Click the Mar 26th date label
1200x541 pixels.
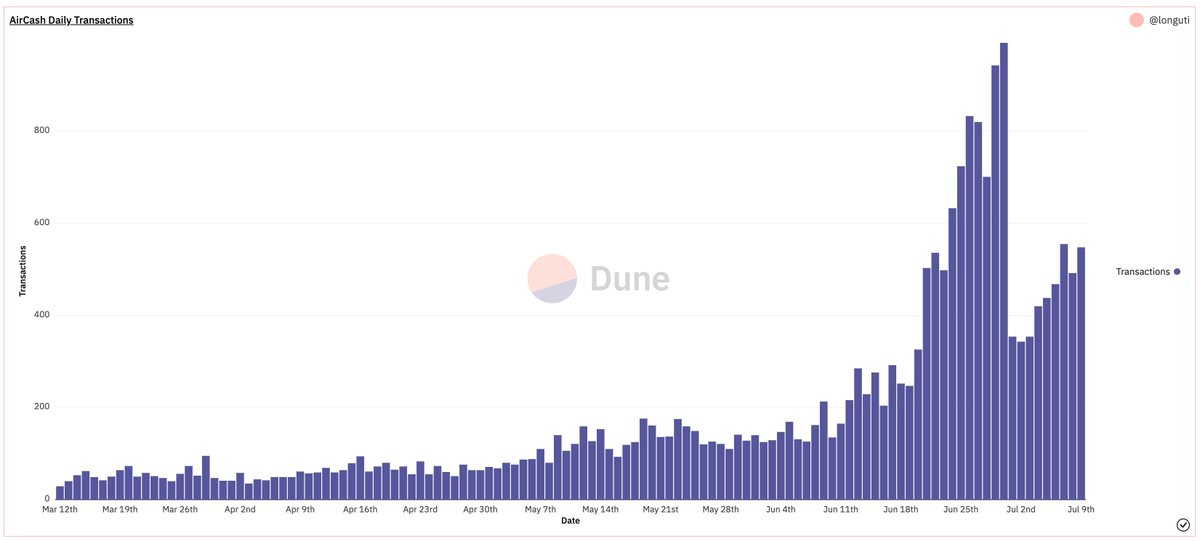180,509
